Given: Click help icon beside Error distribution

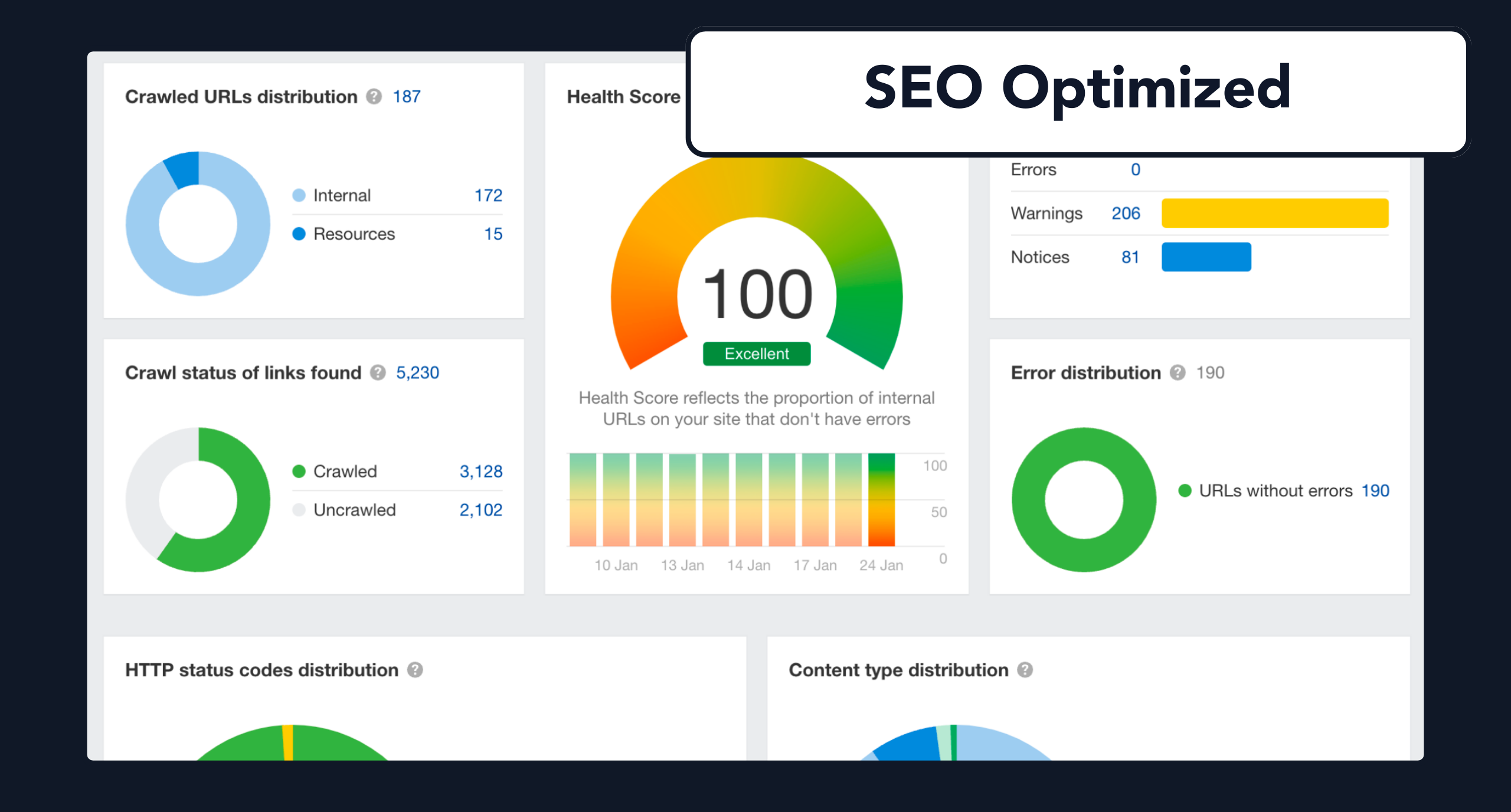Looking at the screenshot, I should point(1178,372).
